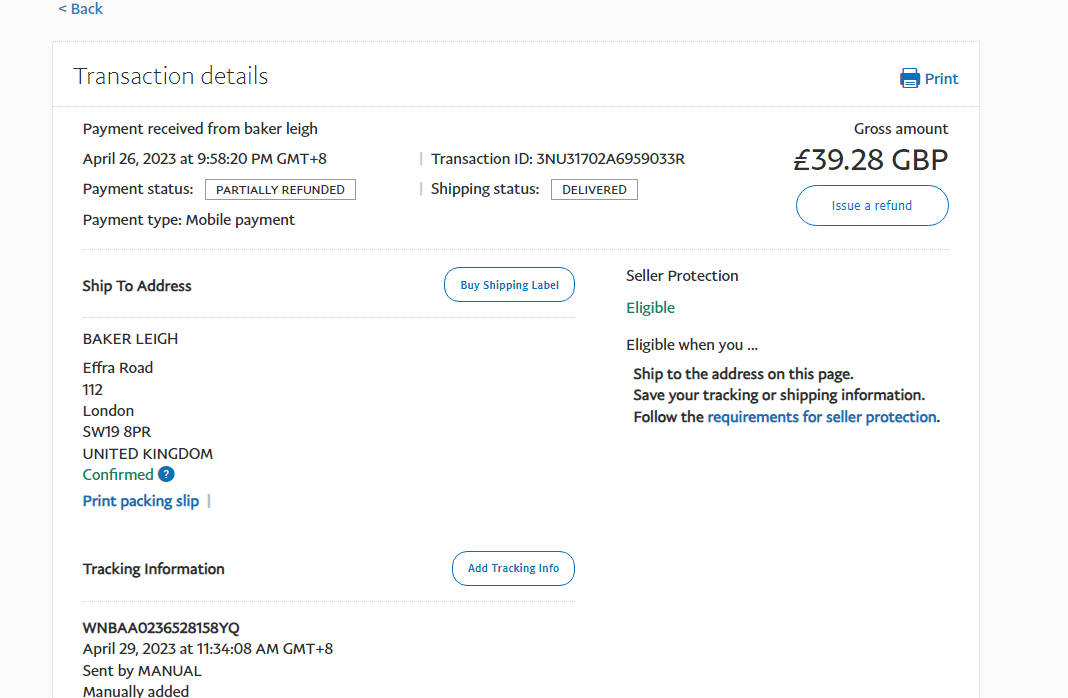Open requirements for seller protection link

pyautogui.click(x=822, y=417)
